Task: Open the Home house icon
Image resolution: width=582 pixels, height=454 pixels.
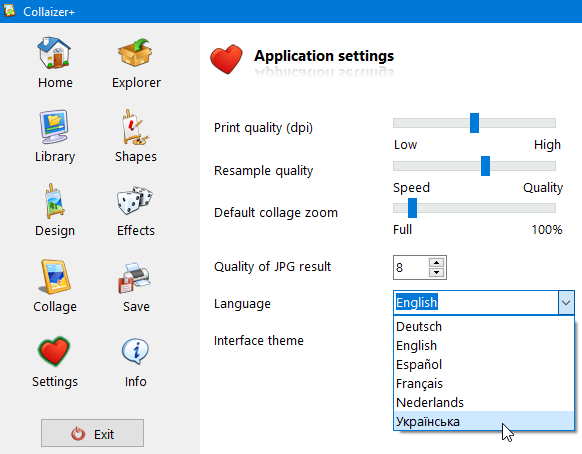Action: 54,53
